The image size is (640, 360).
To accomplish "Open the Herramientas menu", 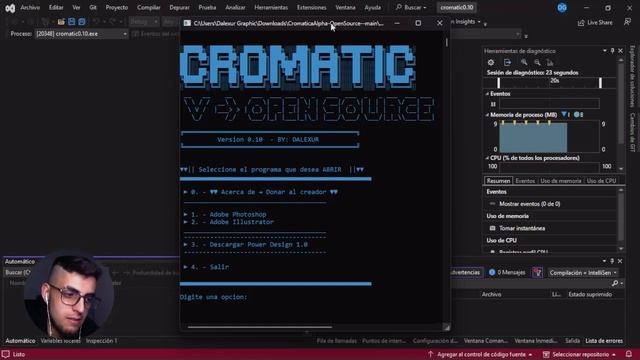I will tap(271, 8).
